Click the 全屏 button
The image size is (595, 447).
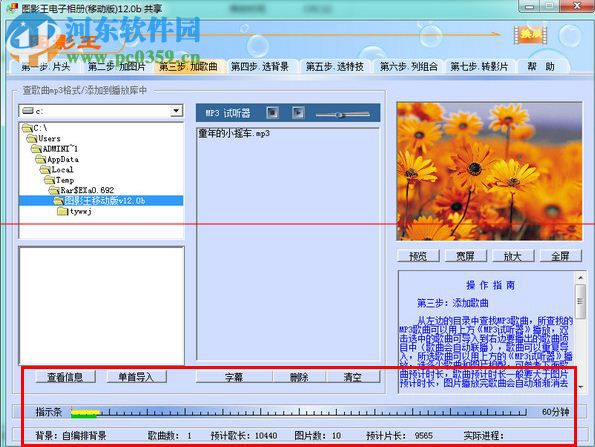coord(560,256)
